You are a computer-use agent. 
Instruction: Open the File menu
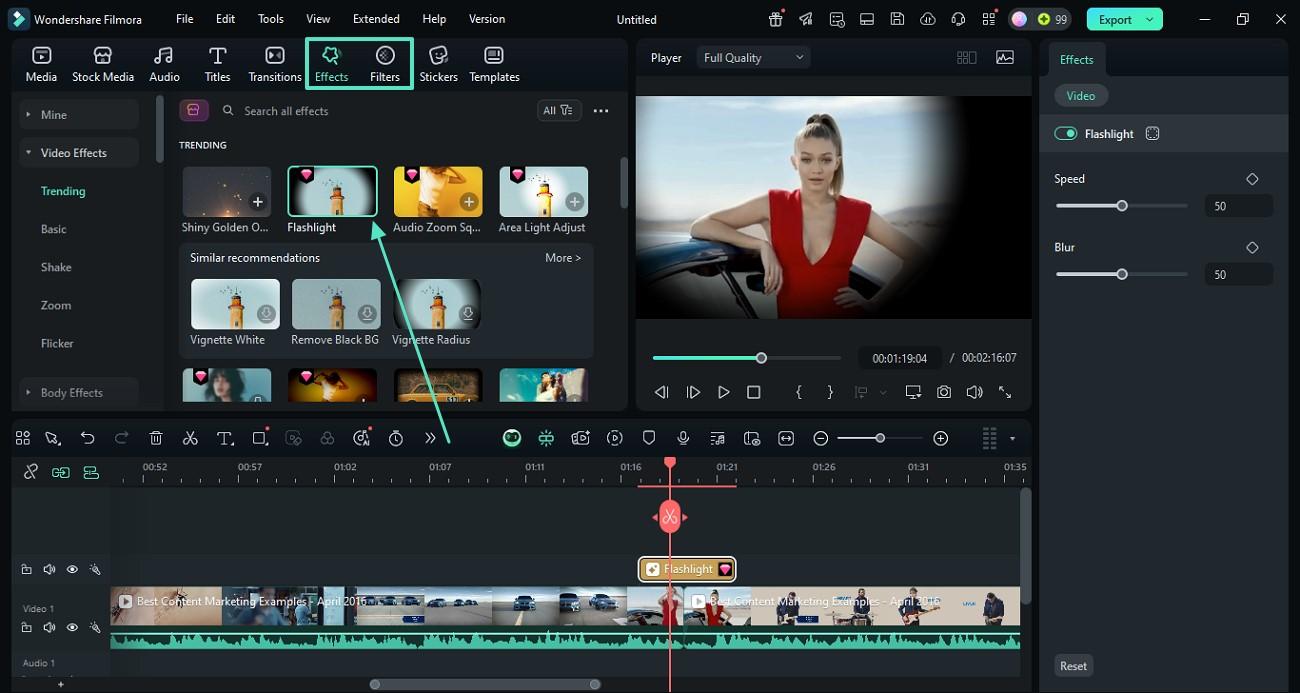[185, 19]
